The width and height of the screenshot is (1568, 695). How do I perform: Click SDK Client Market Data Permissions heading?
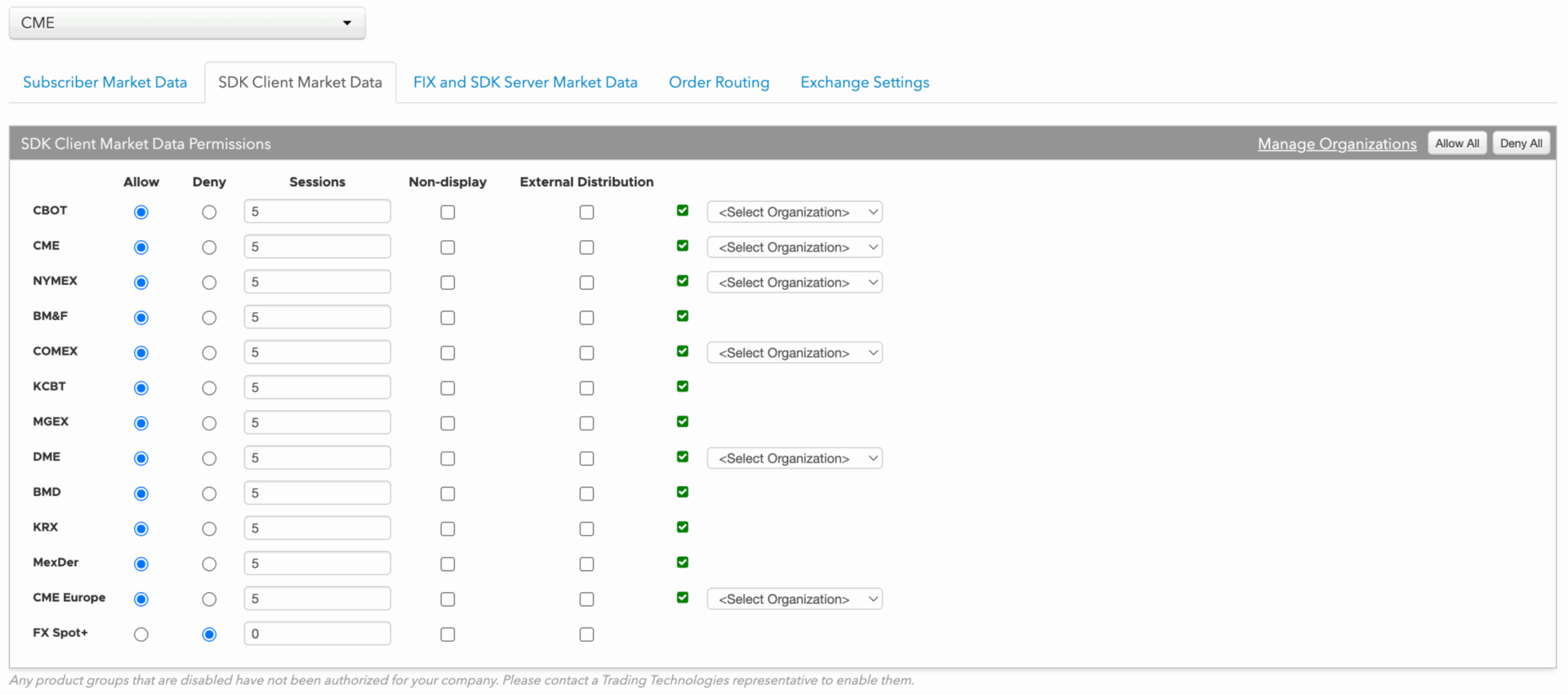click(x=145, y=144)
